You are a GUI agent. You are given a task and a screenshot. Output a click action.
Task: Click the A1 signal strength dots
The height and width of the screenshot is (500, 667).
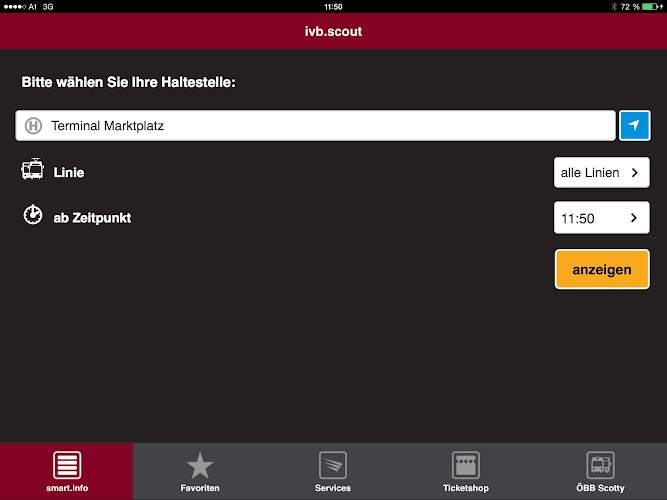click(15, 6)
